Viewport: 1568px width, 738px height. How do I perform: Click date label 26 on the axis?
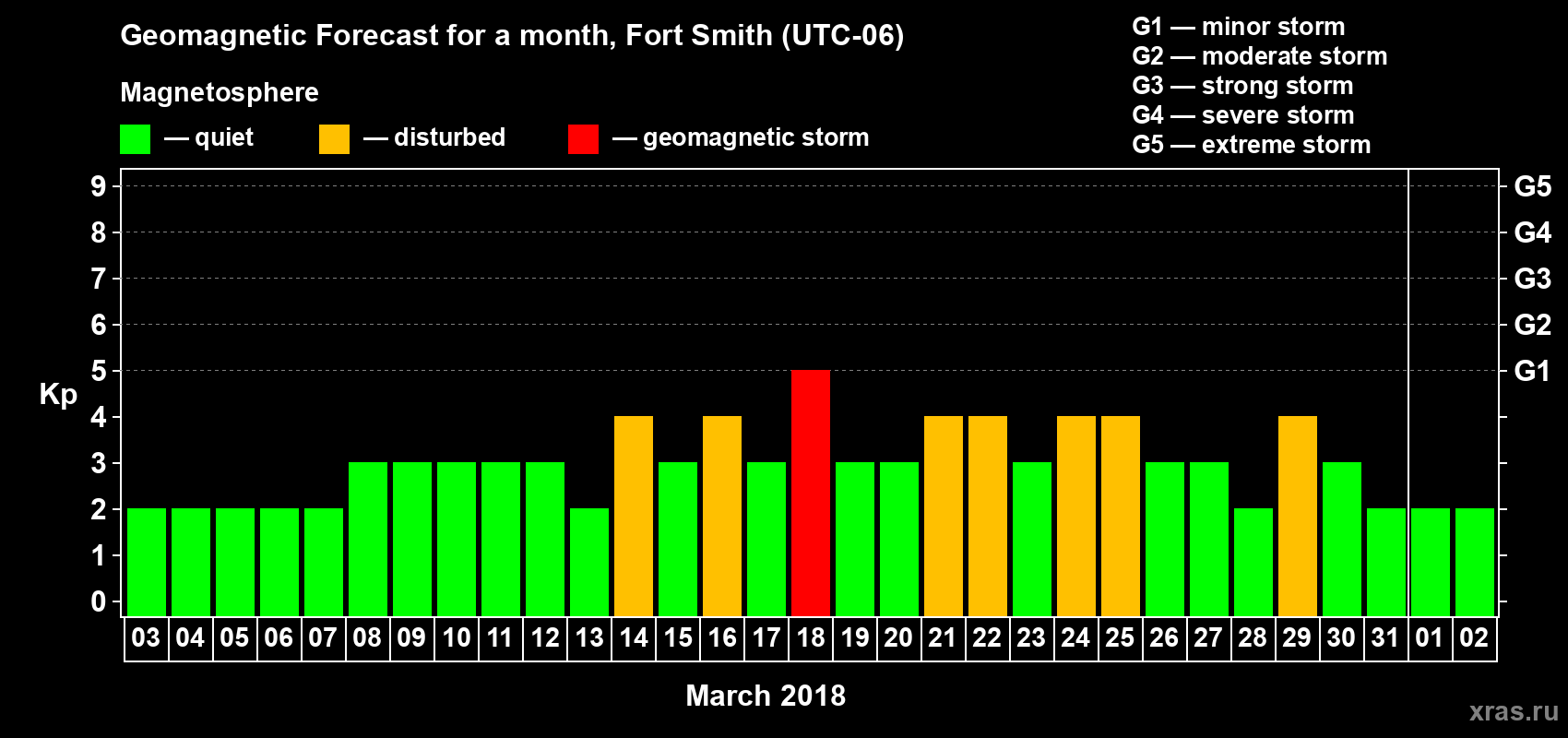[1165, 638]
